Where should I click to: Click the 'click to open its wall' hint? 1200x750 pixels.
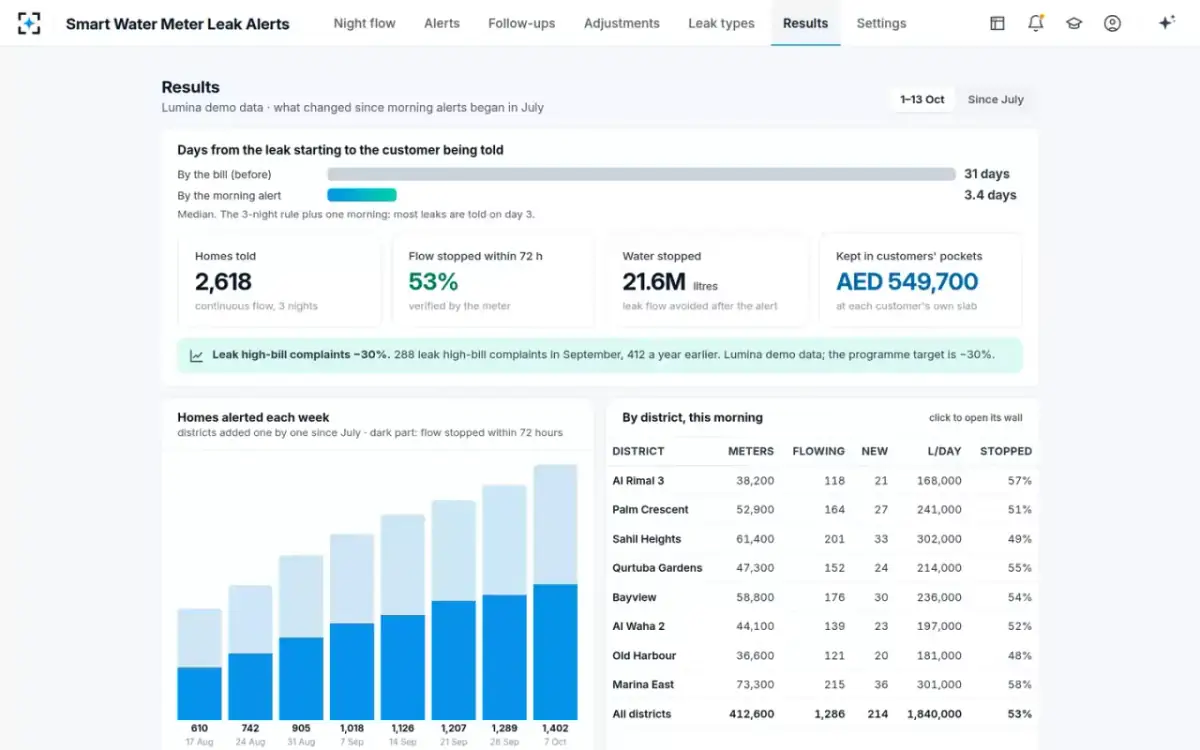click(x=976, y=418)
